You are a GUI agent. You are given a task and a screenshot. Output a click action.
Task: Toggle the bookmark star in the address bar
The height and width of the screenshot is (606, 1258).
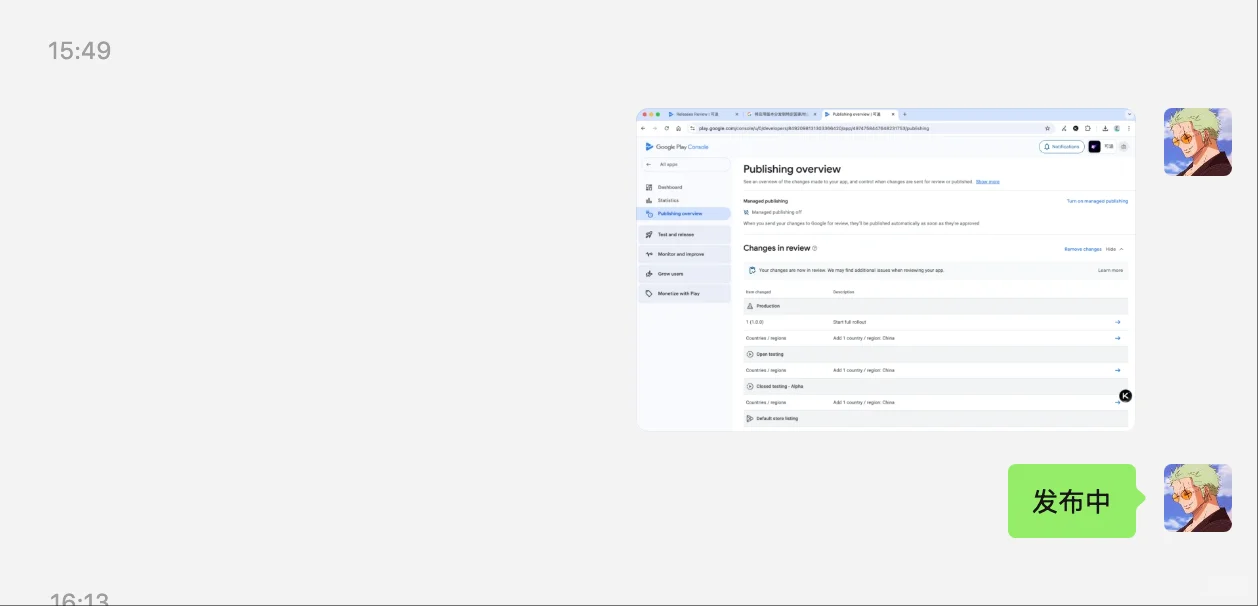pyautogui.click(x=1046, y=128)
